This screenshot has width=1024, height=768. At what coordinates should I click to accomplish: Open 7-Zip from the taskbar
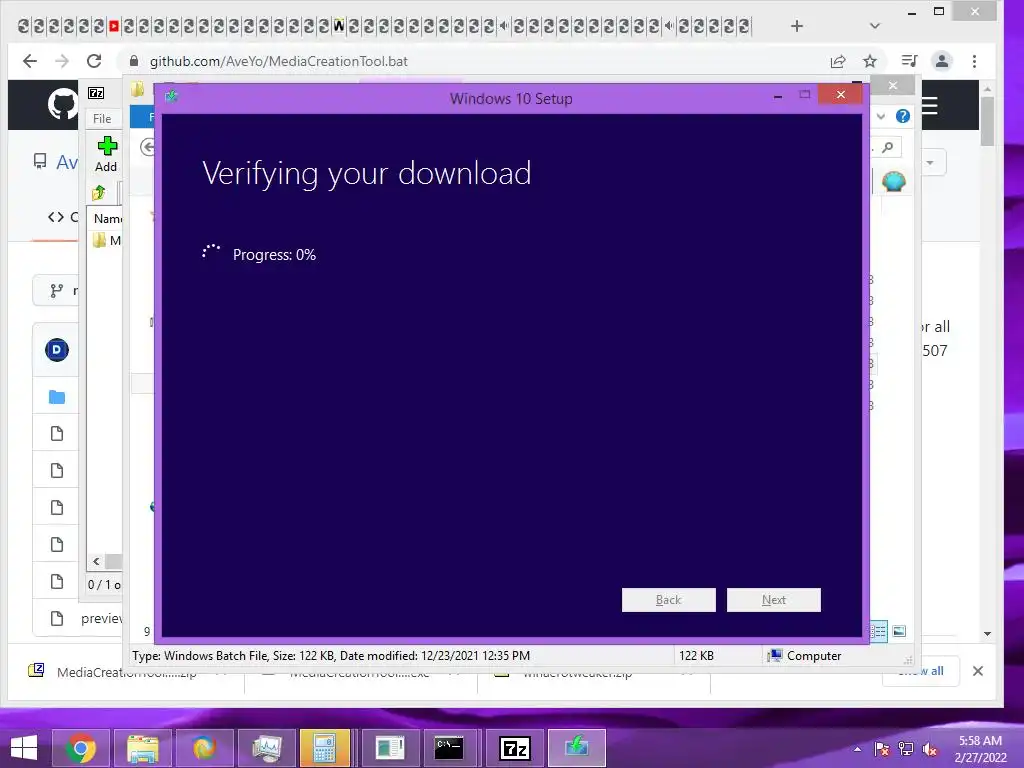[515, 748]
